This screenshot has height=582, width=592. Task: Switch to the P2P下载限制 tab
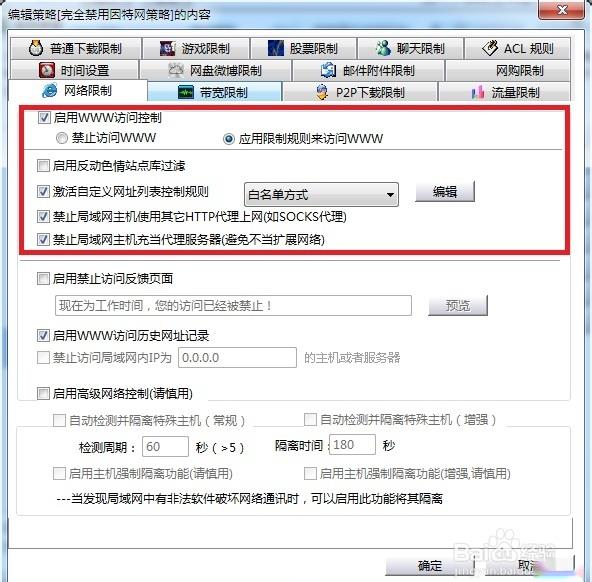pyautogui.click(x=360, y=92)
